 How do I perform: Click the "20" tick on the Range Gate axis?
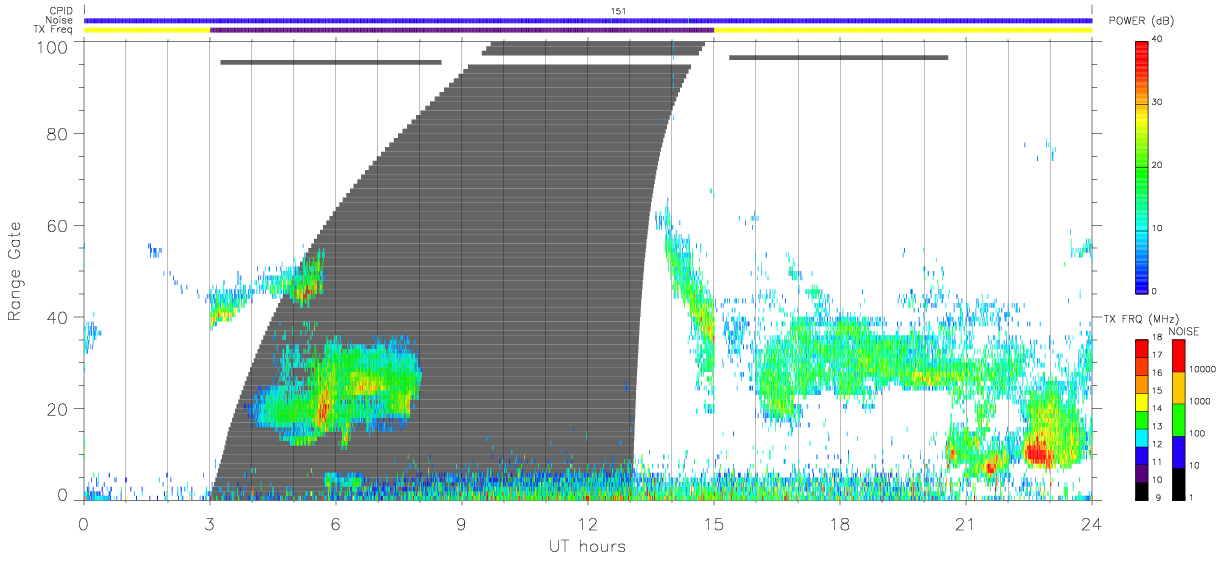click(x=58, y=409)
